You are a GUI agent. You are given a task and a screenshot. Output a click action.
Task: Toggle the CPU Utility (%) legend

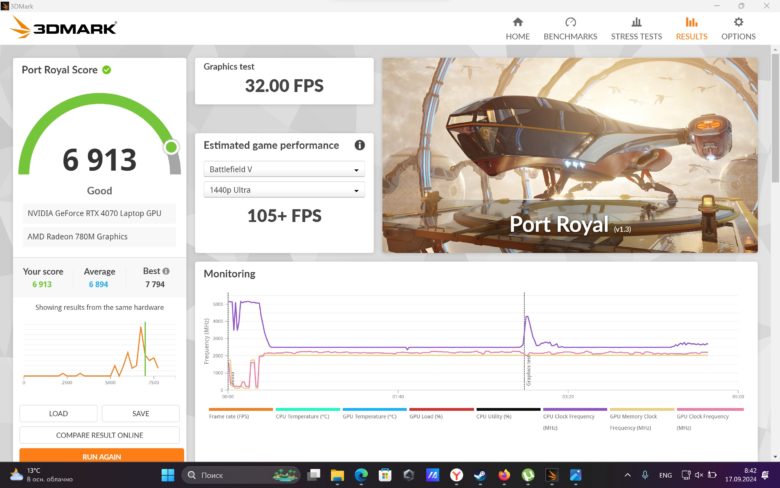[508, 414]
